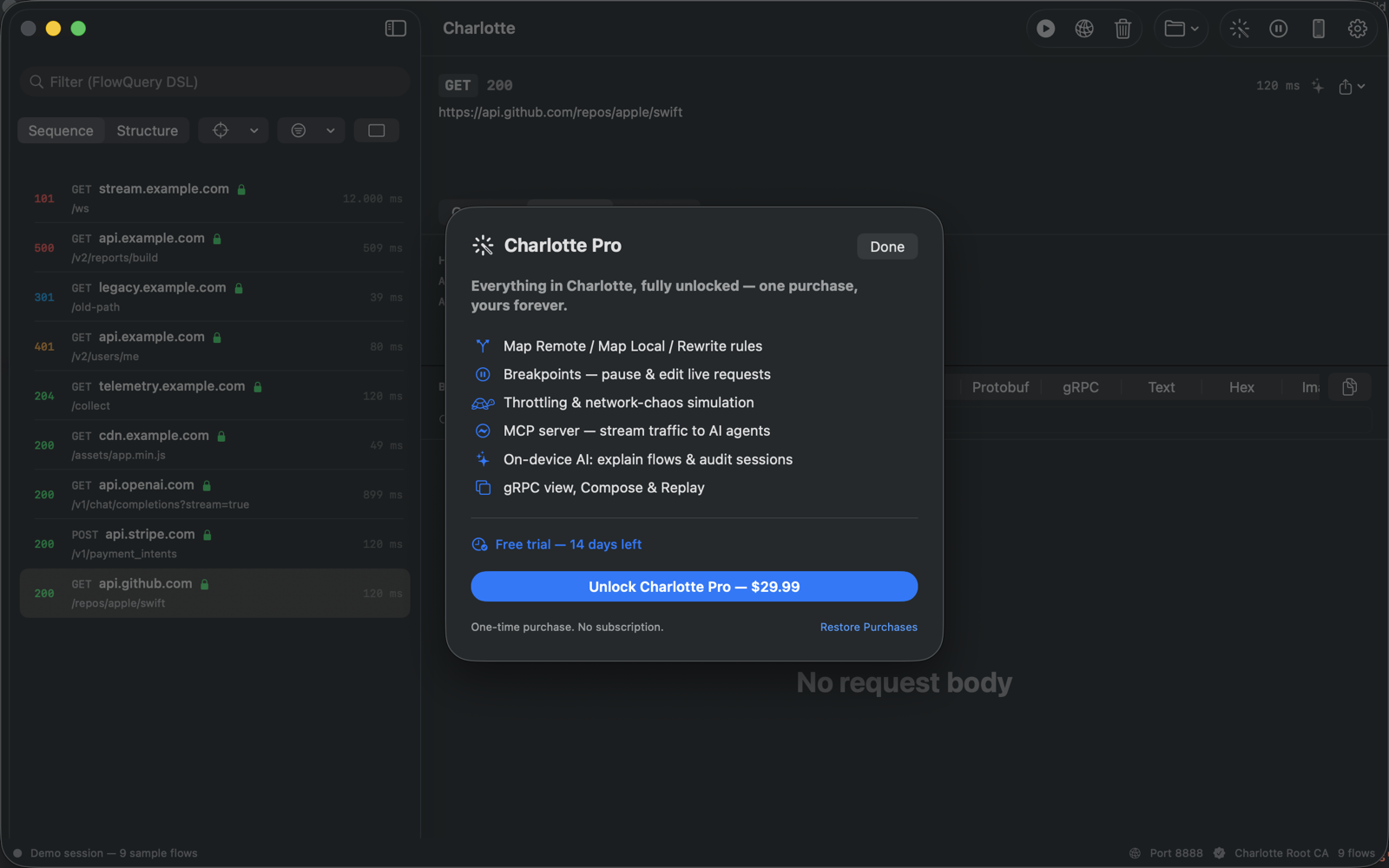Click the mobile device icon in the toolbar
The width and height of the screenshot is (1389, 868).
(1319, 29)
